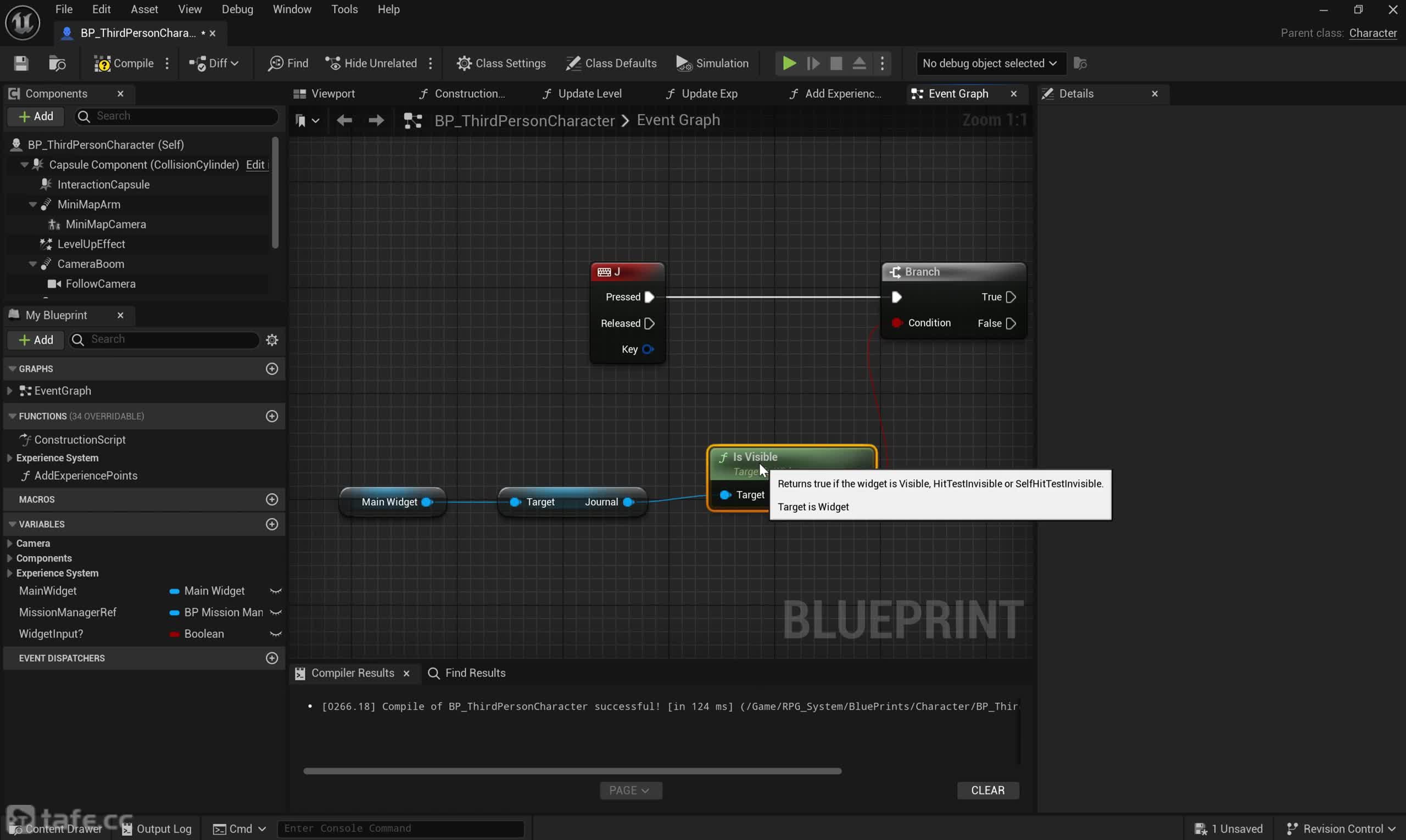Click the PAGE navigation control
1406x840 pixels.
tap(628, 790)
